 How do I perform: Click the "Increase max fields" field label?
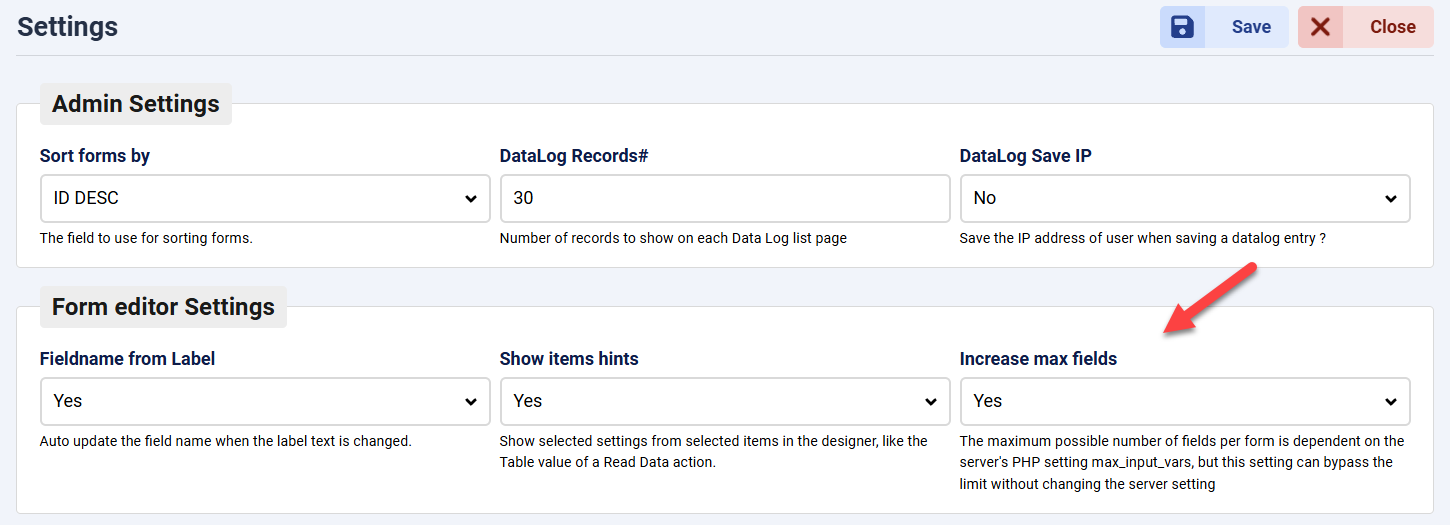click(1038, 359)
